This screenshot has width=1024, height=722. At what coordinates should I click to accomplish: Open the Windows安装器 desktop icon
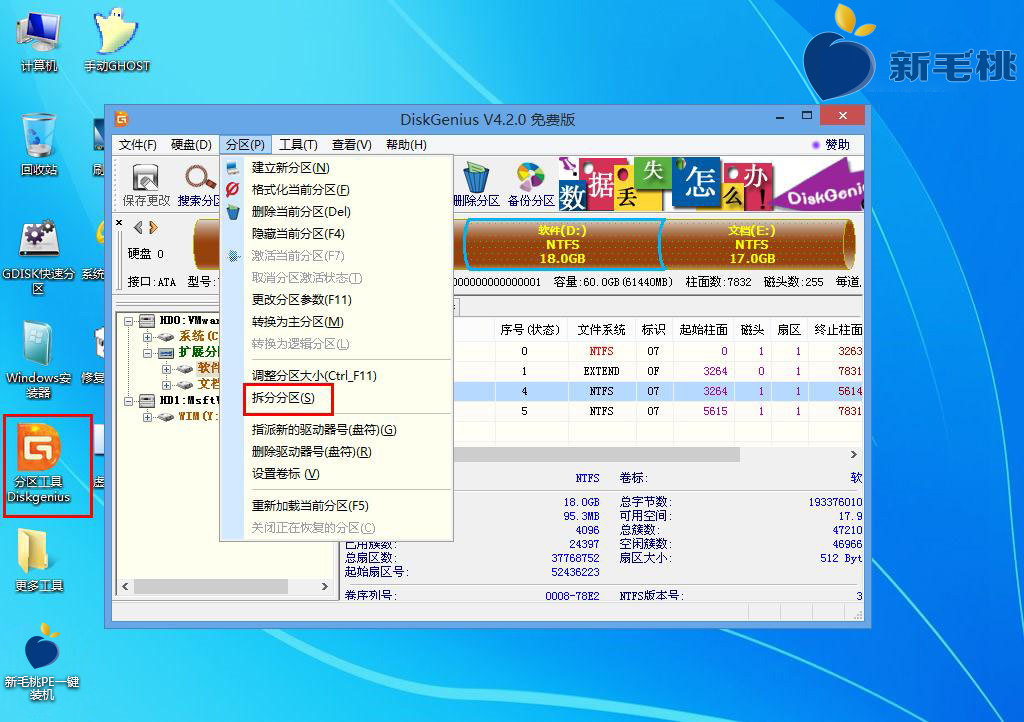coord(39,360)
